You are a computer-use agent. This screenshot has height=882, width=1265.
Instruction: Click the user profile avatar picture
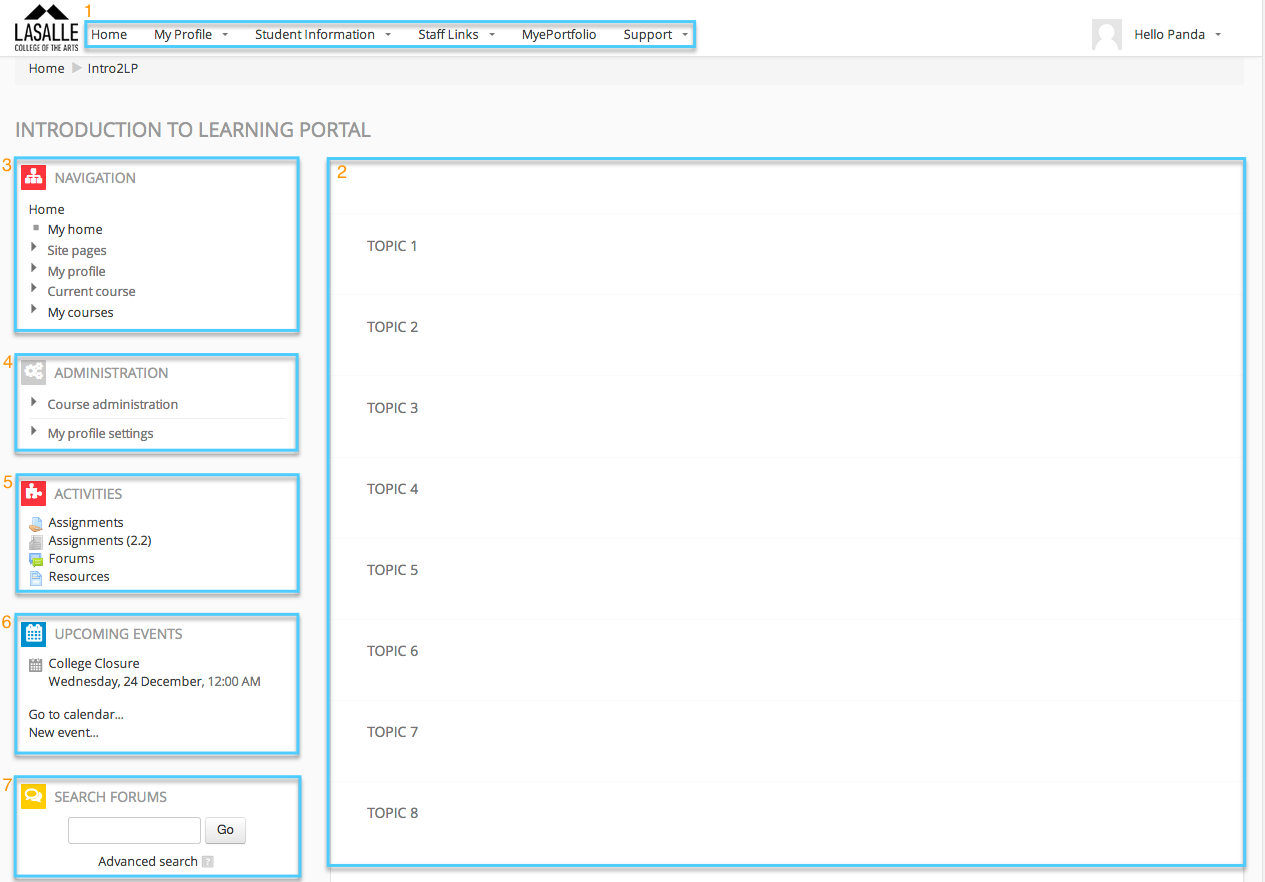coord(1107,35)
